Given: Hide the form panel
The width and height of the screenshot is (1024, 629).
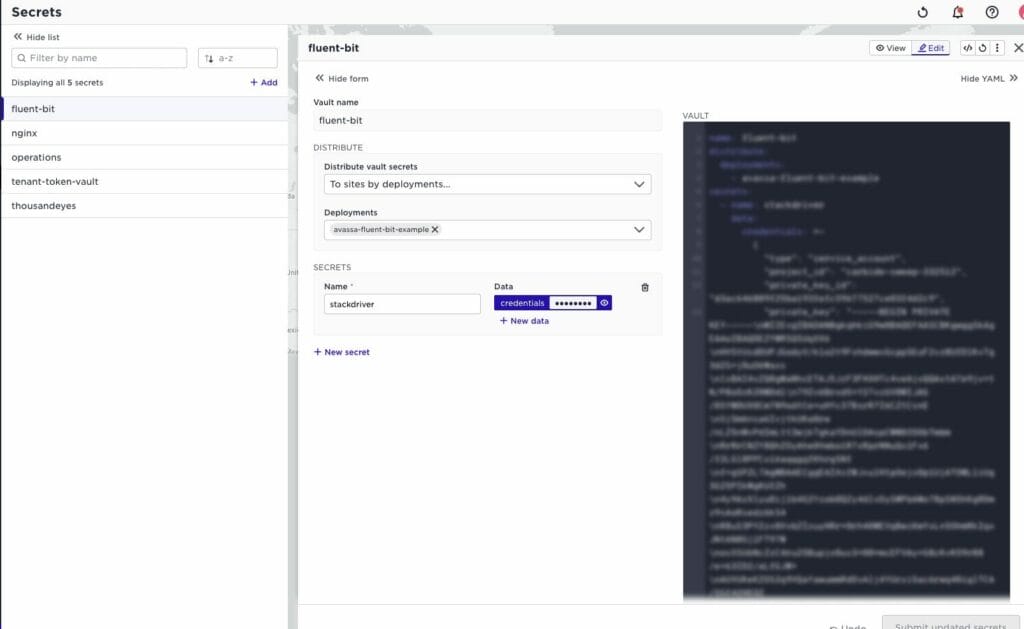Looking at the screenshot, I should (x=342, y=78).
